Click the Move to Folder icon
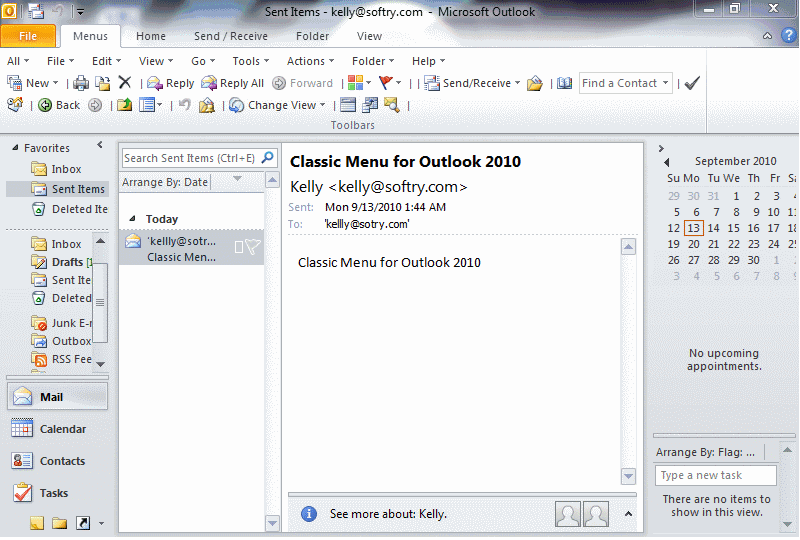 point(103,83)
